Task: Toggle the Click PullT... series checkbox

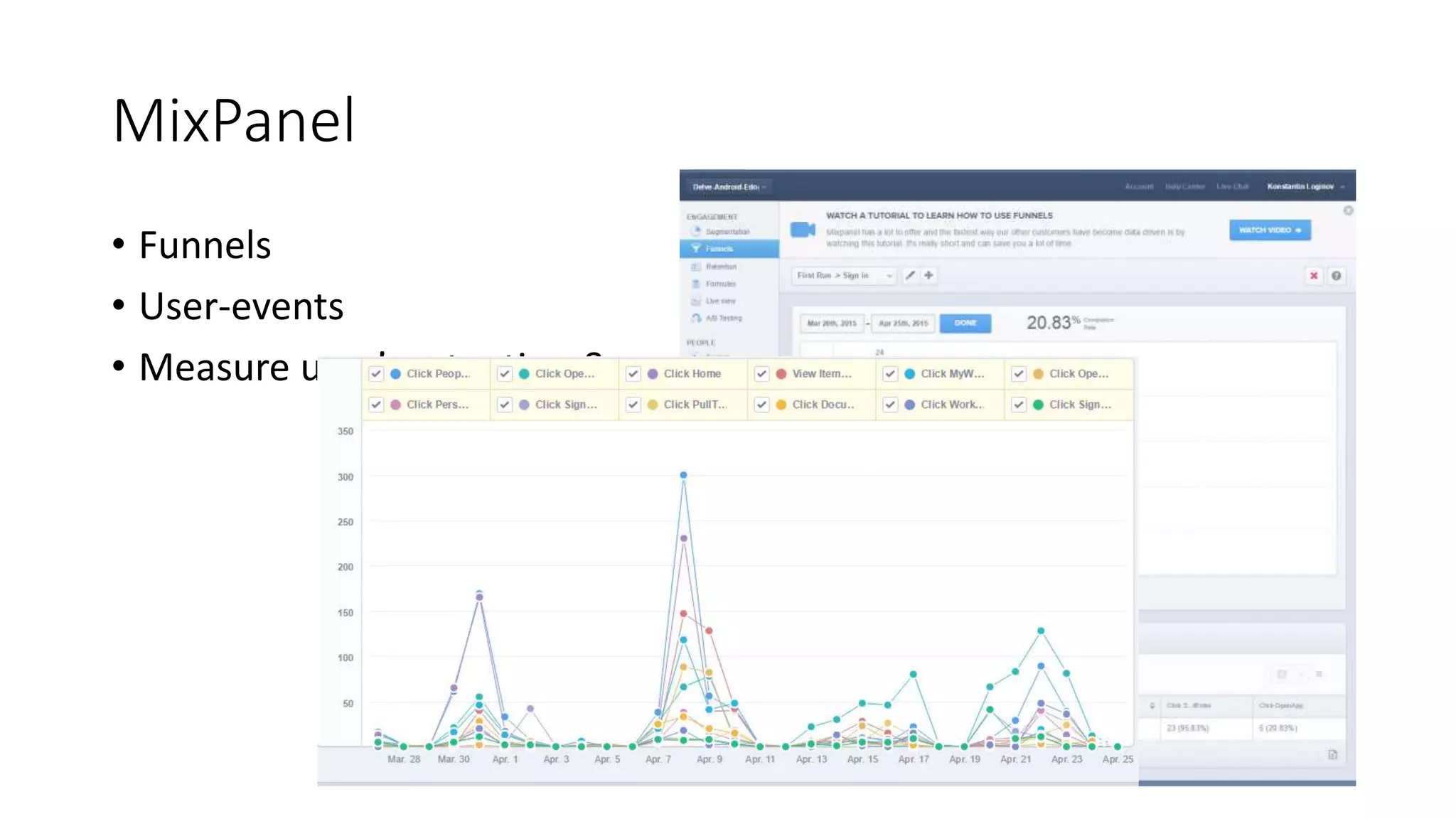Action: (633, 405)
